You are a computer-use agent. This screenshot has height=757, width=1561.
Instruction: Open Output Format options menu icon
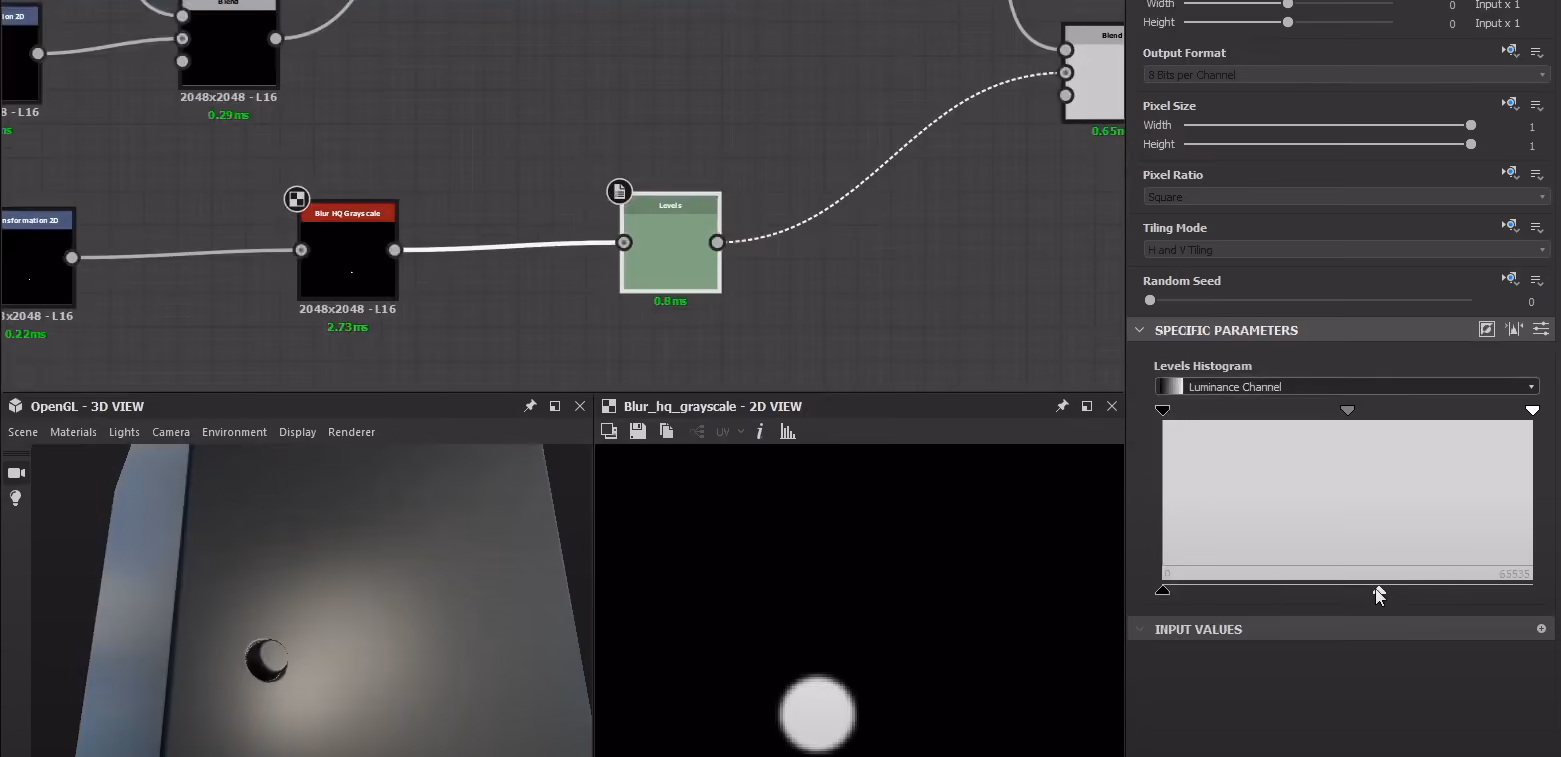(x=1538, y=52)
